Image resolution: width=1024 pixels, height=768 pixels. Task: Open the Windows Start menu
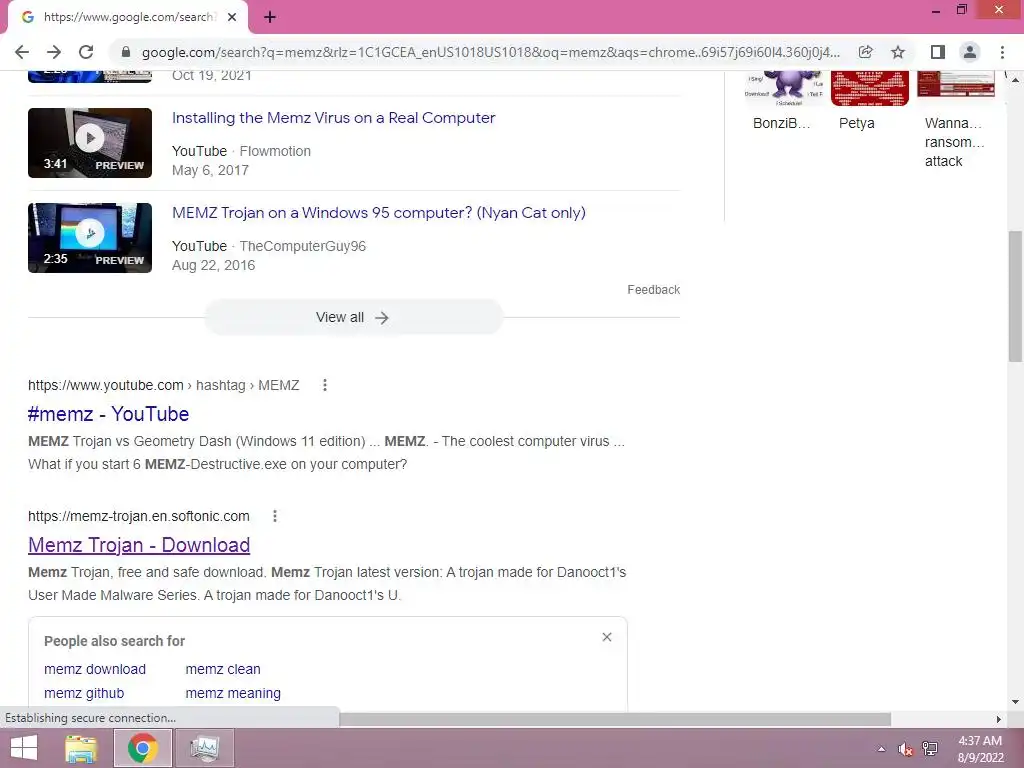24,748
